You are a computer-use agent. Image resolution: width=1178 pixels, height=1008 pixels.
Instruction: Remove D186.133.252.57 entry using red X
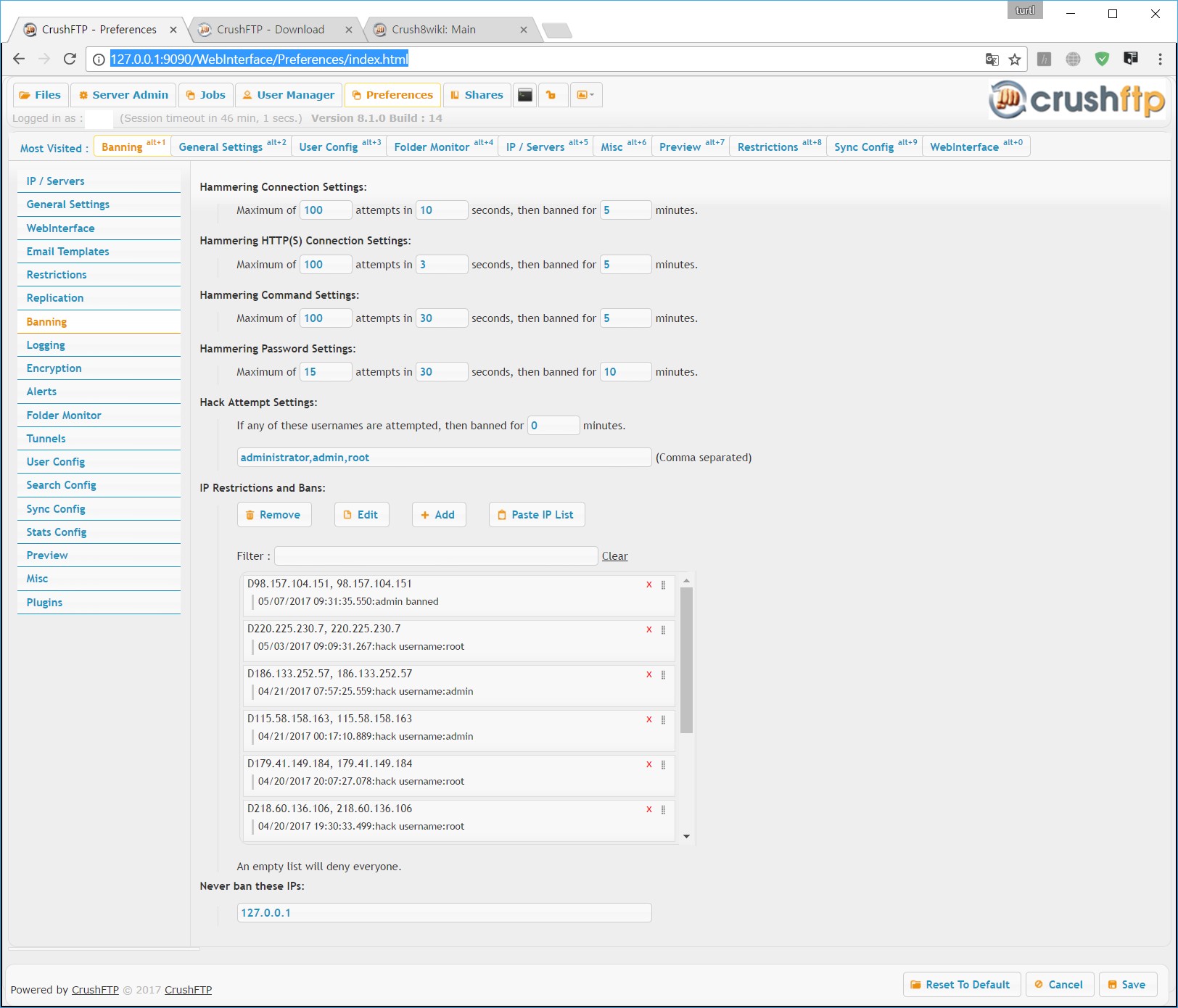point(649,674)
